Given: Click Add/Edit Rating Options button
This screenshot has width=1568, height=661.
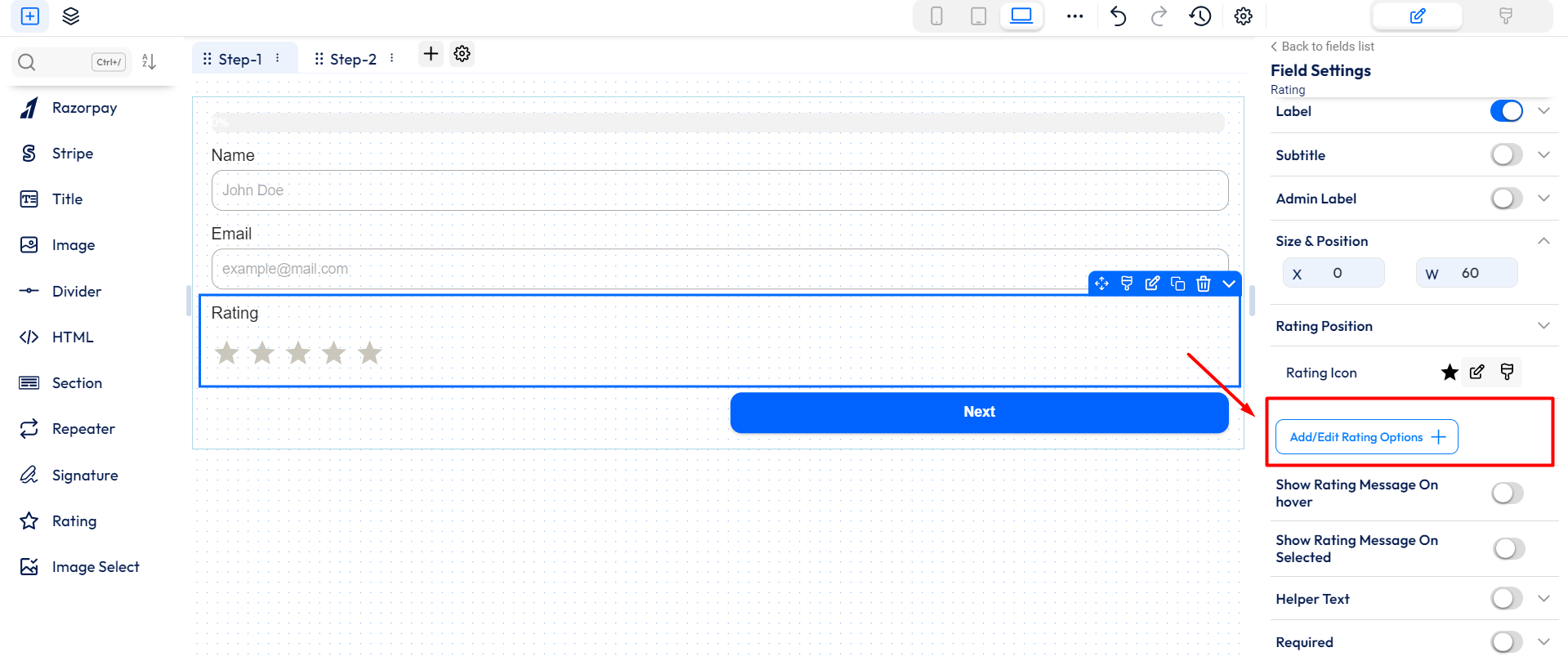Looking at the screenshot, I should click(x=1366, y=437).
